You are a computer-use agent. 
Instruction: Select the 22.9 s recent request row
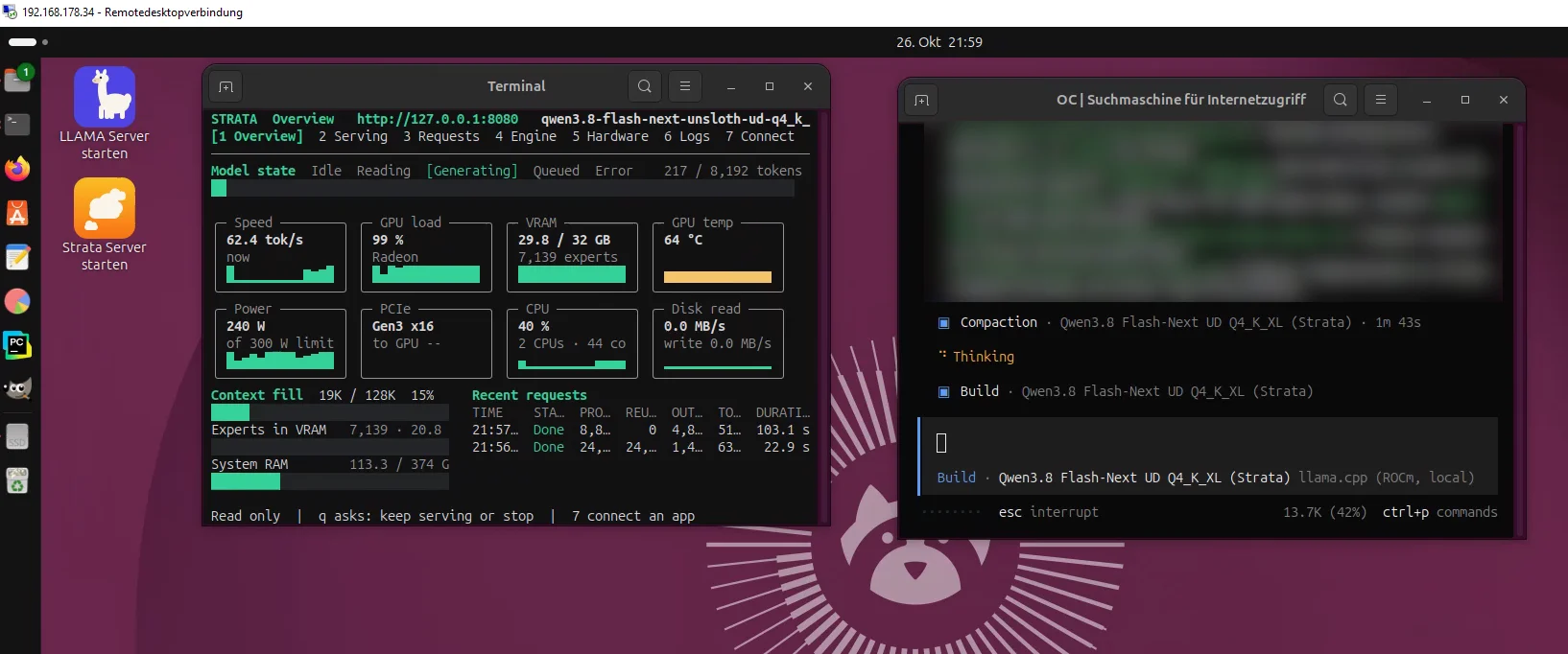click(641, 447)
